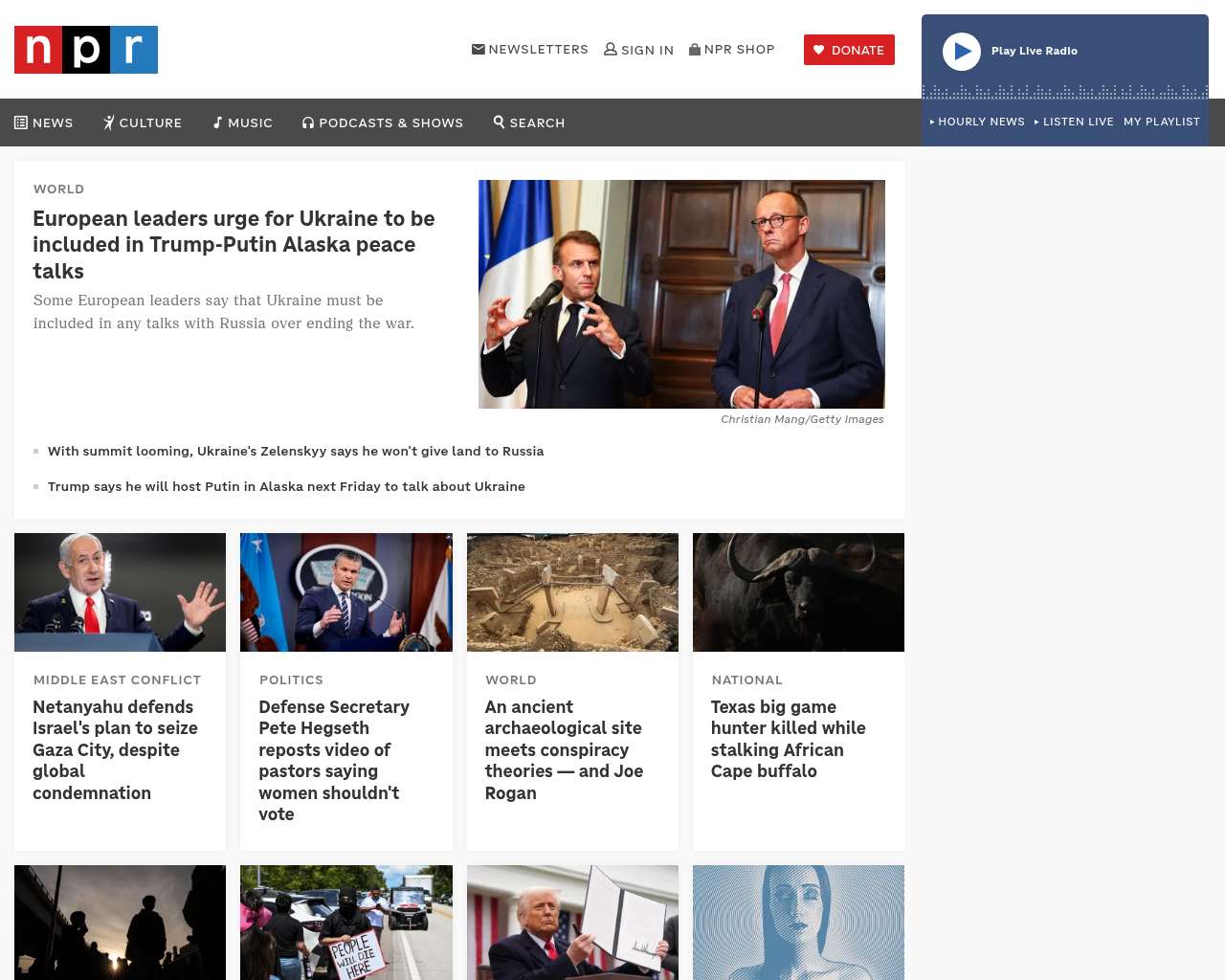Click the Cape buffalo thumbnail

[x=798, y=592]
